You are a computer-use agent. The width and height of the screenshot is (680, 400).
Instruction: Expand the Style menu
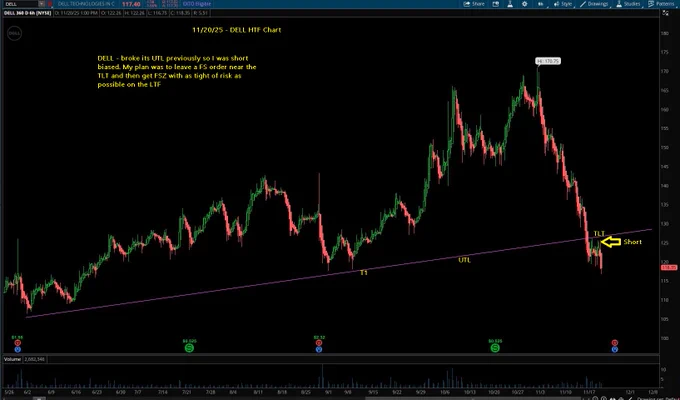pyautogui.click(x=563, y=4)
